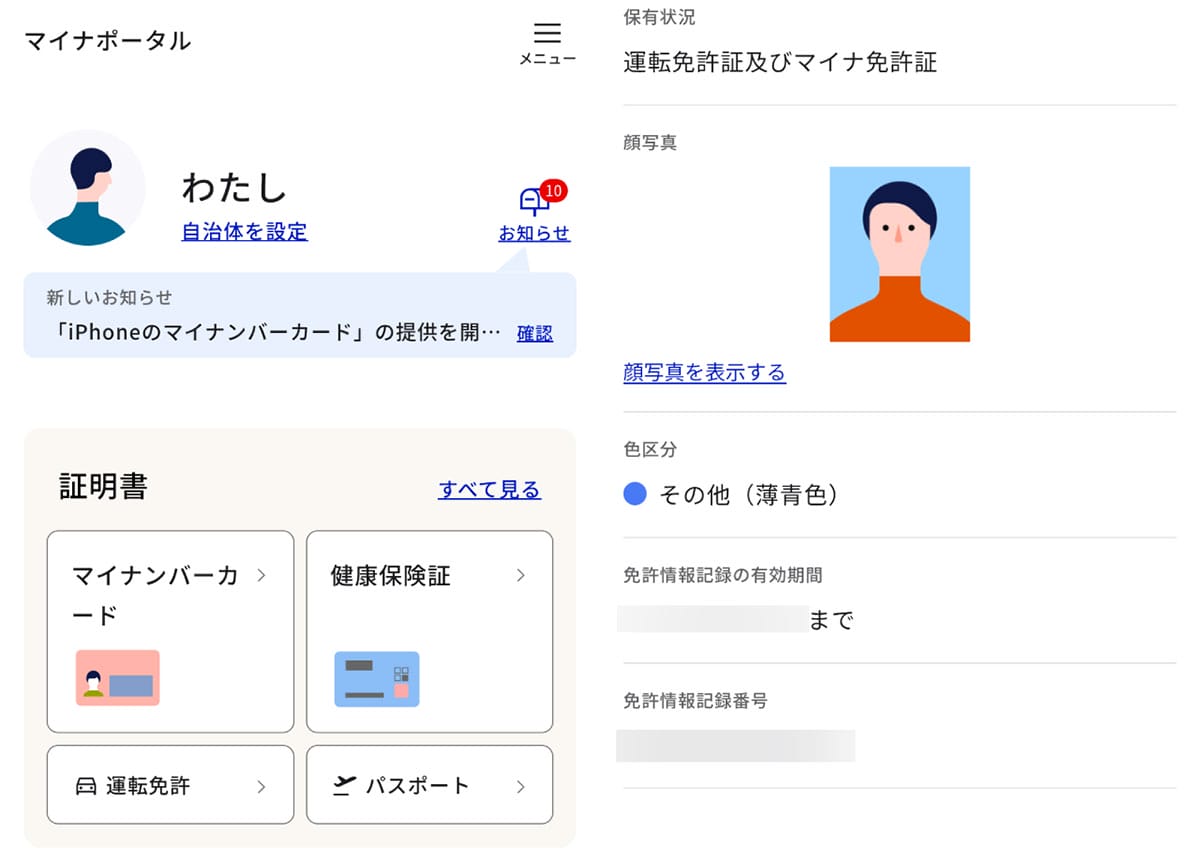Expand the 健康保険証 chevron arrow
Image resolution: width=1200 pixels, height=848 pixels.
point(520,575)
